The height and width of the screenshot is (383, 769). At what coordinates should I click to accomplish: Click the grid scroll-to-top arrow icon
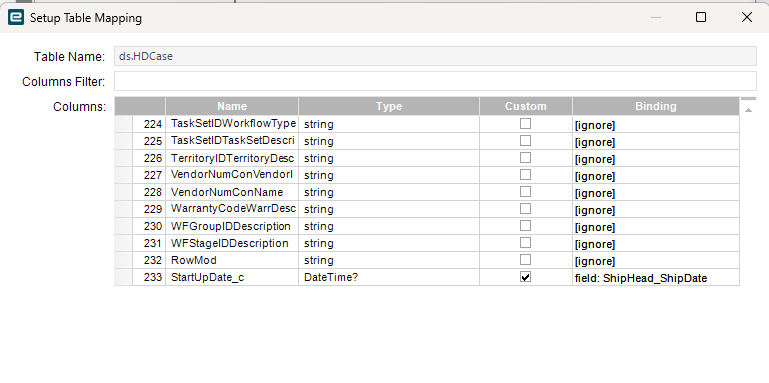pyautogui.click(x=748, y=110)
